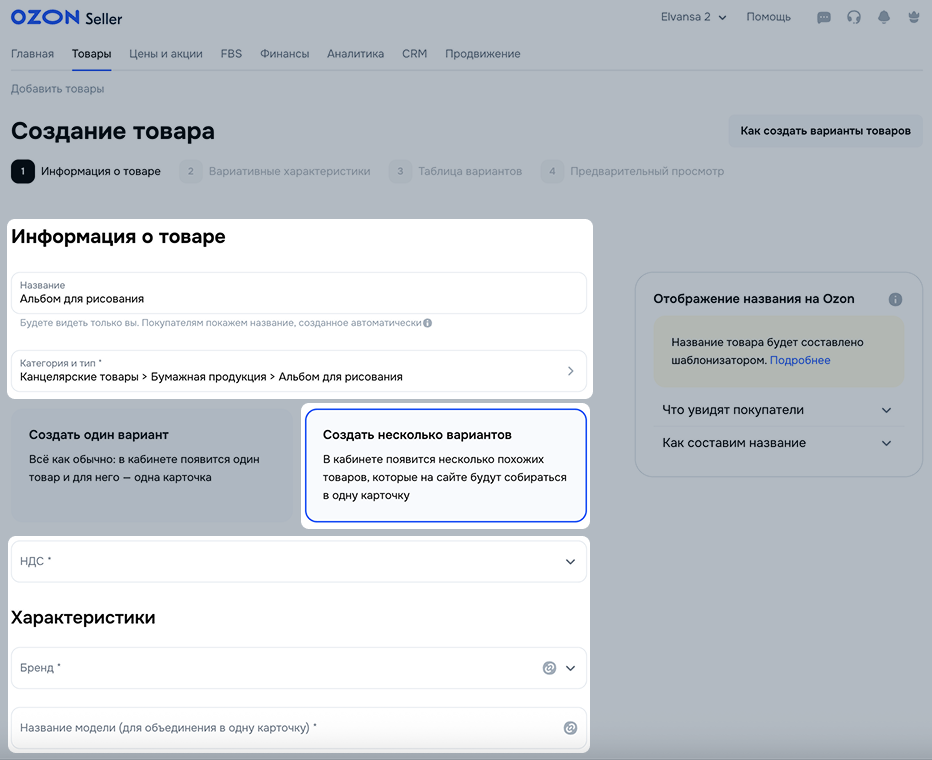Open the Цены и акции tab
The height and width of the screenshot is (760, 932).
pos(166,53)
